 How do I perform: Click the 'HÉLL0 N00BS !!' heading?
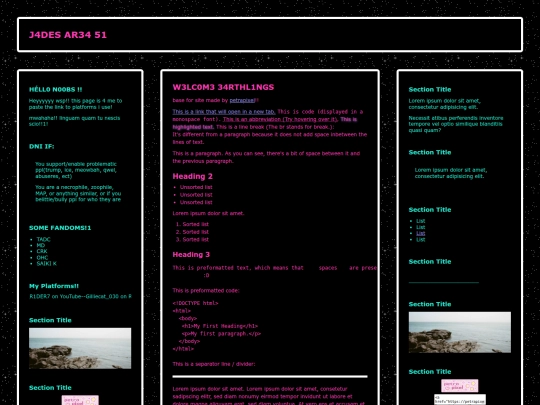[55, 90]
